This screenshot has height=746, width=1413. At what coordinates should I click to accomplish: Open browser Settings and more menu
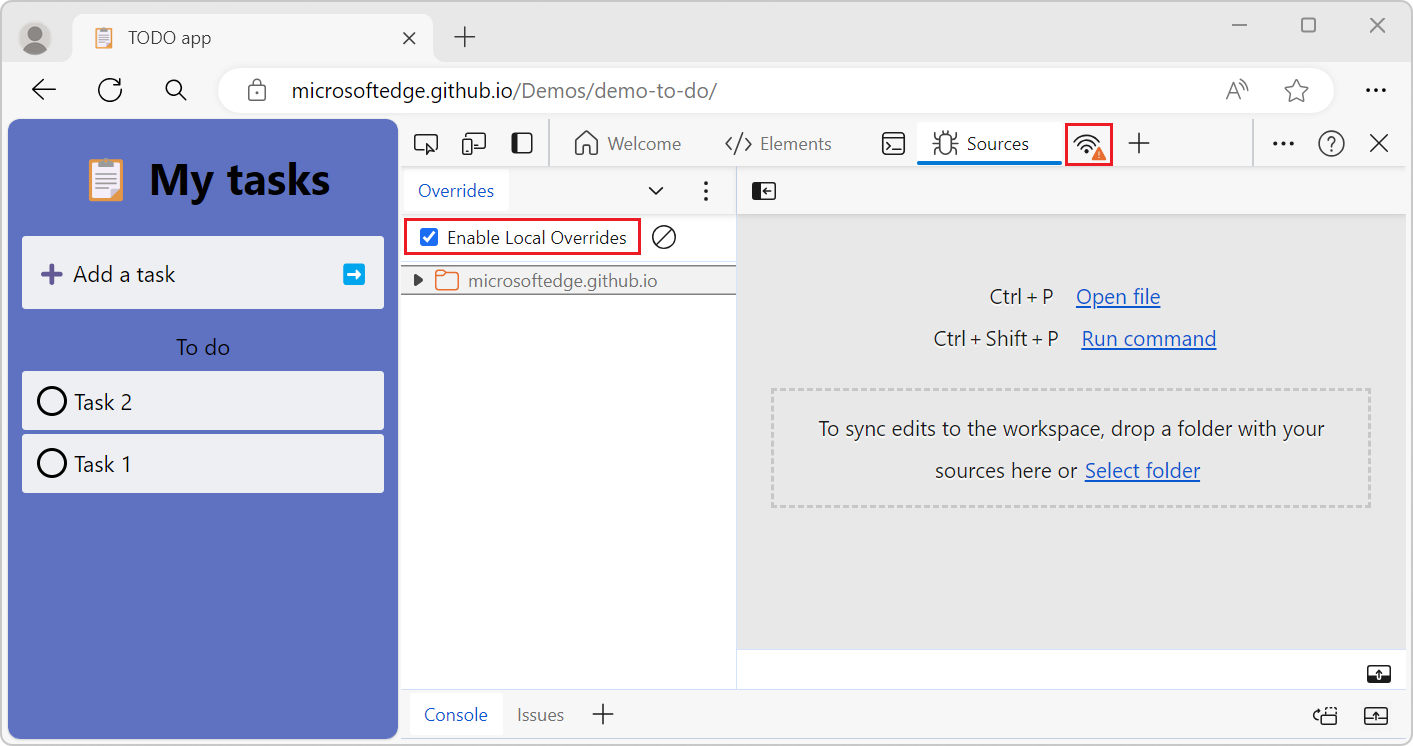[1376, 90]
